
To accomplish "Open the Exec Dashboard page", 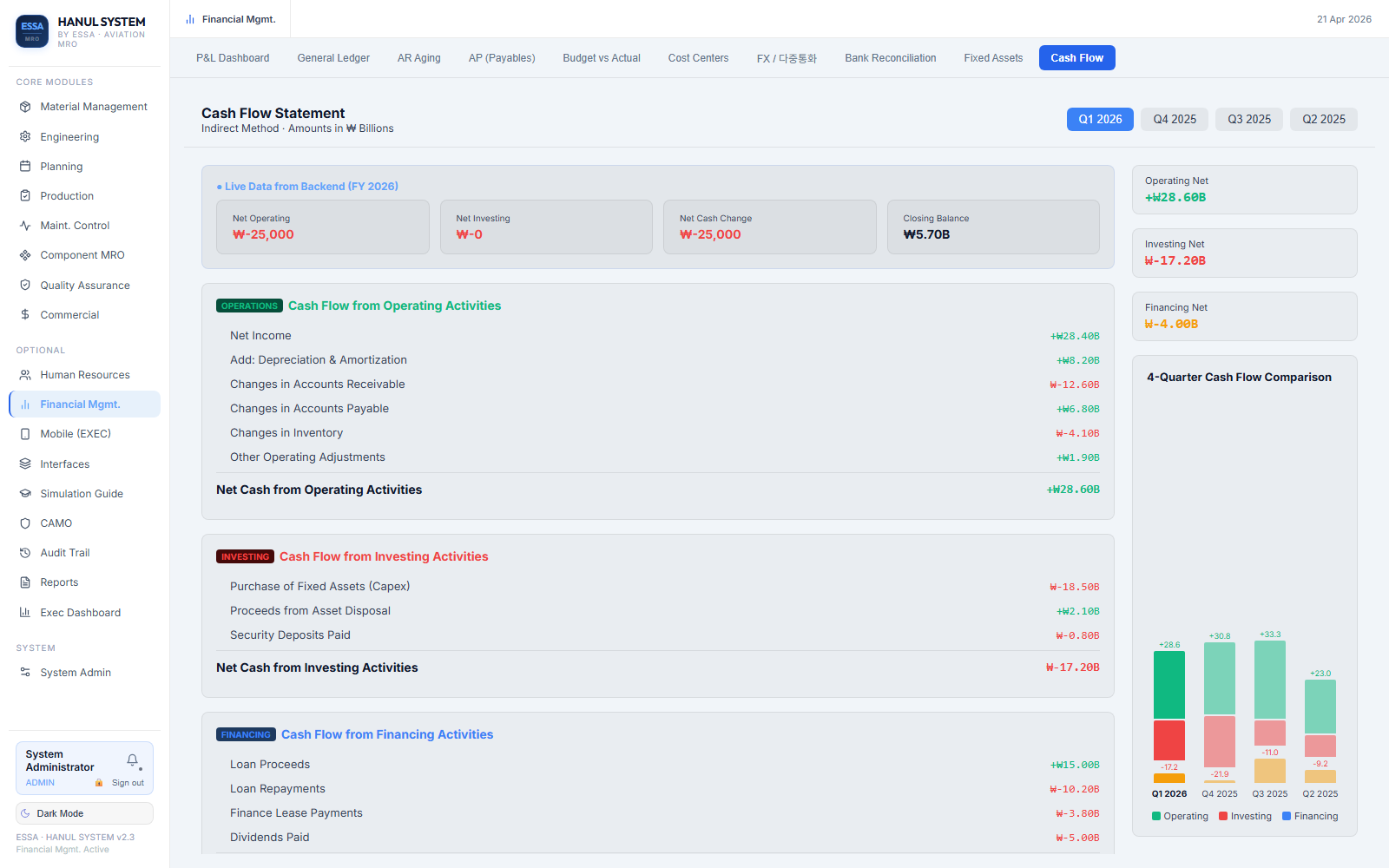I will [80, 613].
